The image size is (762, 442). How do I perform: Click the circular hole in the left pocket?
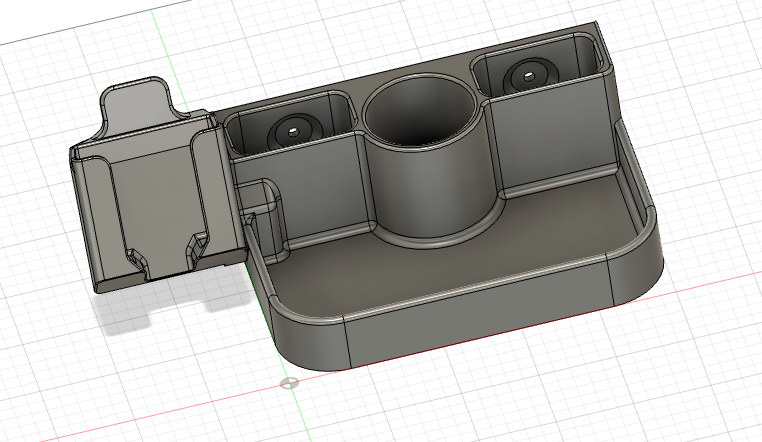pyautogui.click(x=292, y=129)
